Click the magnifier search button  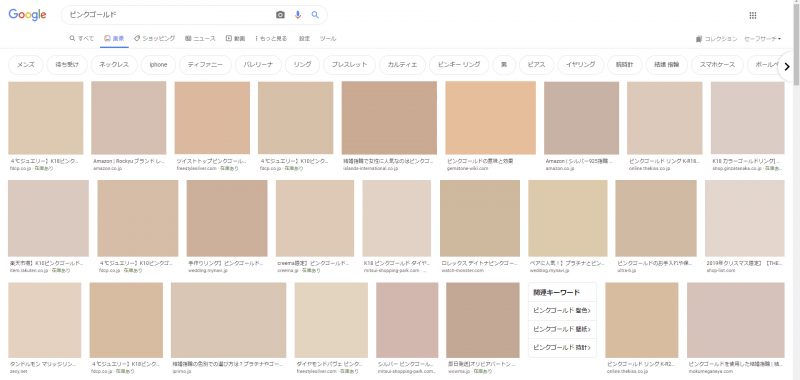[315, 15]
